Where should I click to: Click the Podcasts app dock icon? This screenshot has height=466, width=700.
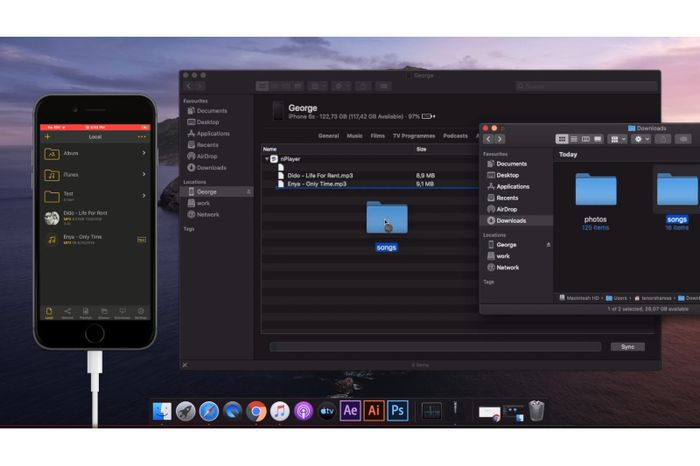pyautogui.click(x=303, y=411)
